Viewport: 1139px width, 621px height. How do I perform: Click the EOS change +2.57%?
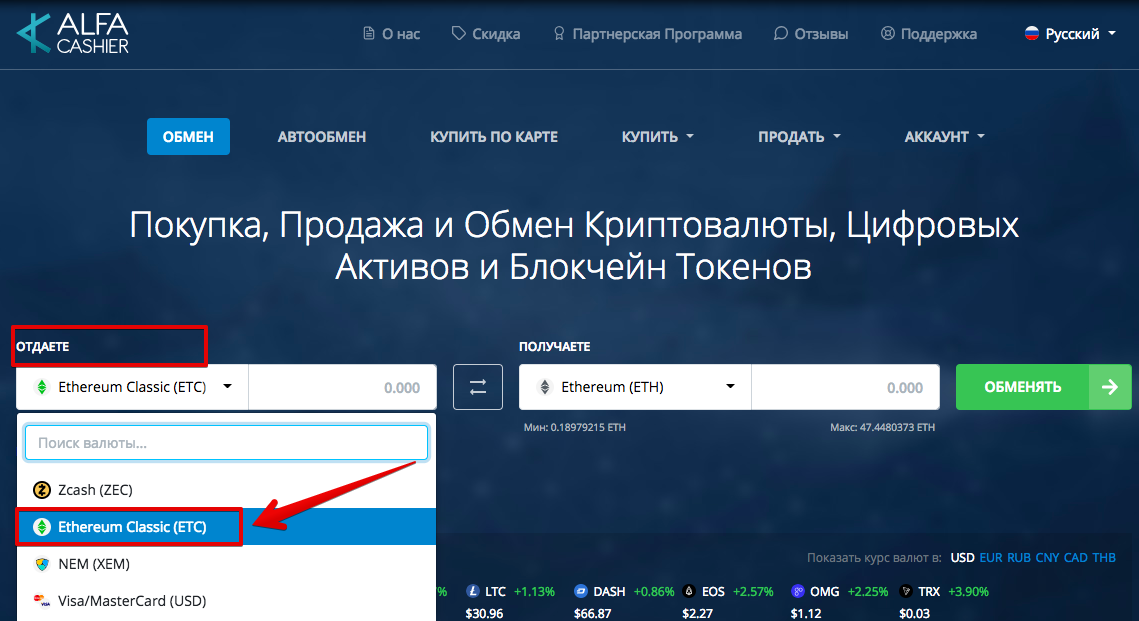tap(753, 592)
